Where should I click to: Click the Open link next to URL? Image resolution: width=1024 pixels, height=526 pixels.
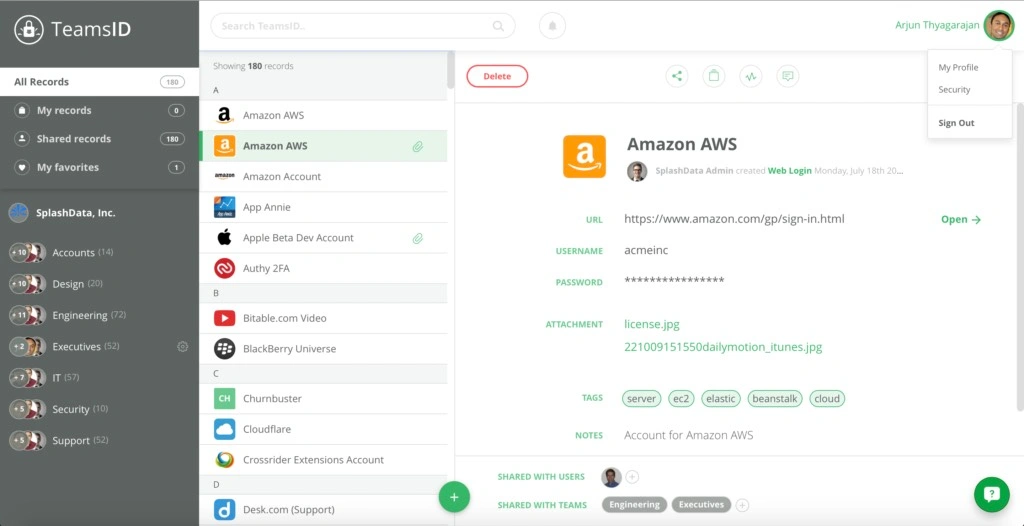click(x=961, y=220)
